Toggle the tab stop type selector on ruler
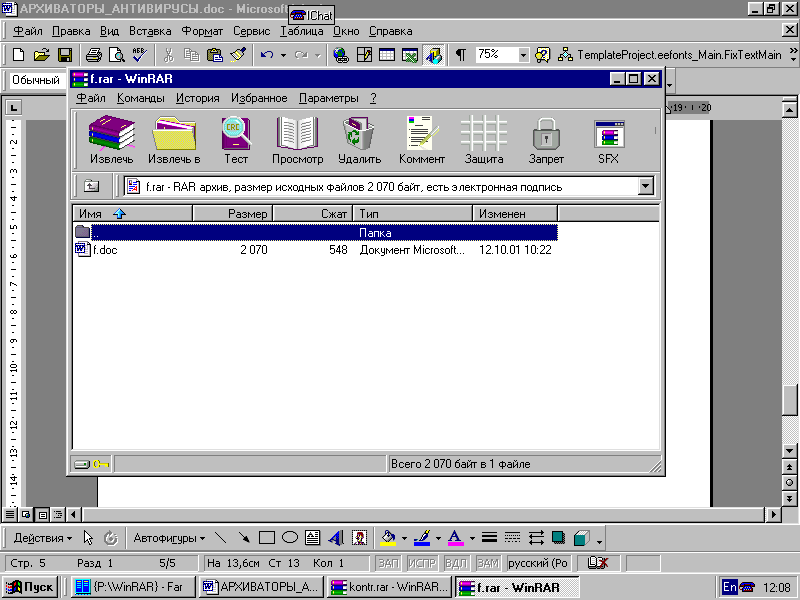The width and height of the screenshot is (800, 600). coord(13,107)
